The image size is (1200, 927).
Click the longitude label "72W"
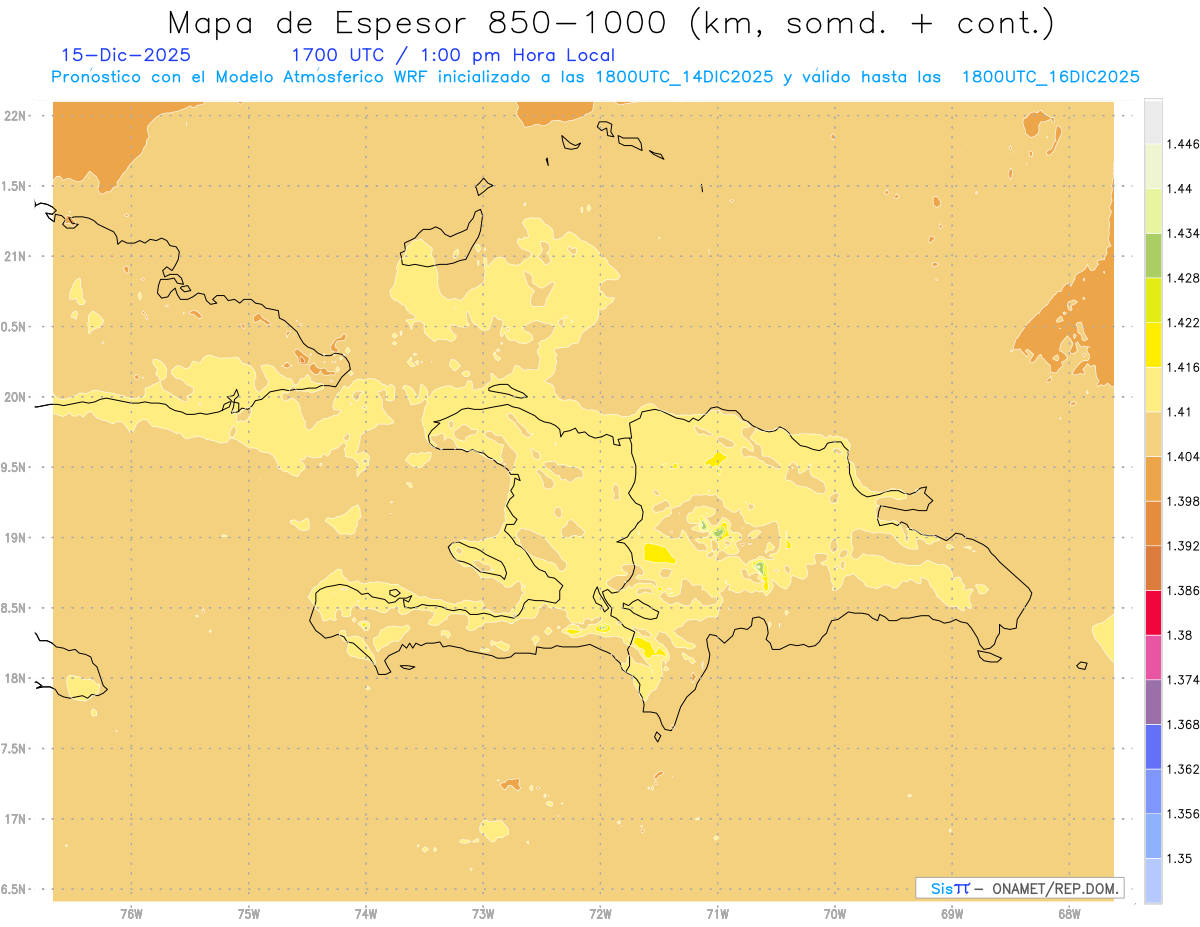(x=601, y=913)
